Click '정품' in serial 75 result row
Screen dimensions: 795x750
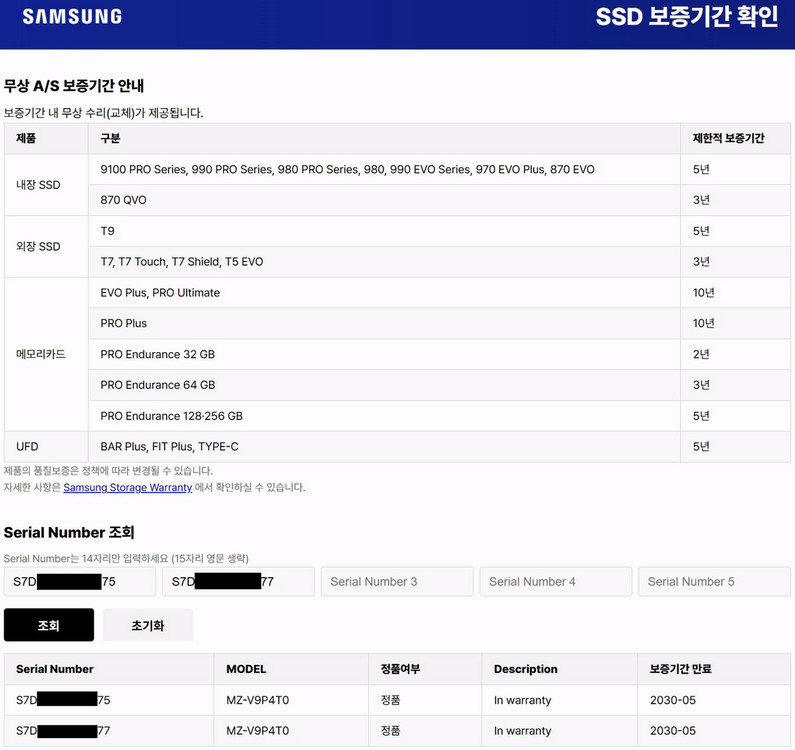[x=390, y=700]
